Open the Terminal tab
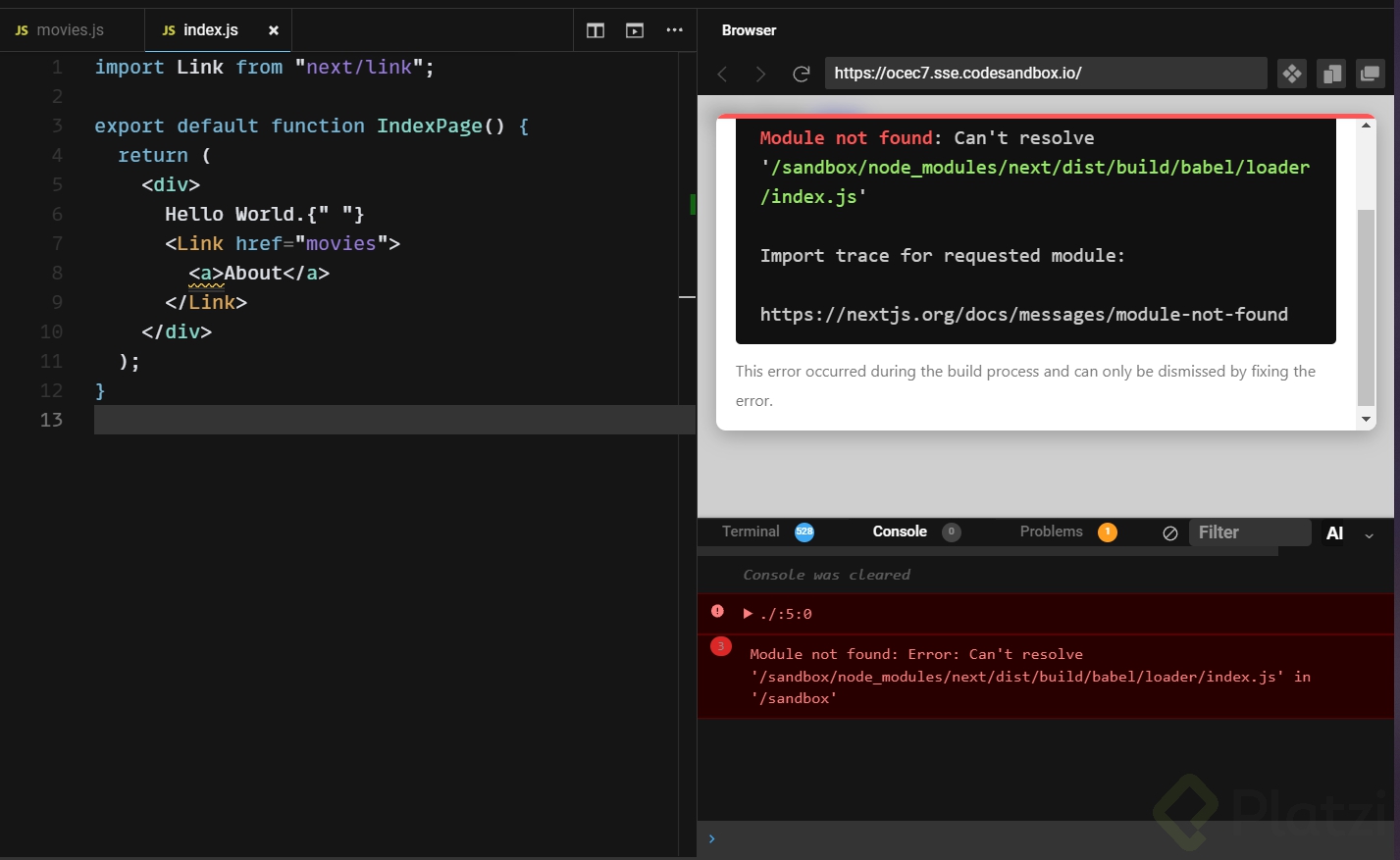The height and width of the screenshot is (860, 1400). tap(751, 531)
